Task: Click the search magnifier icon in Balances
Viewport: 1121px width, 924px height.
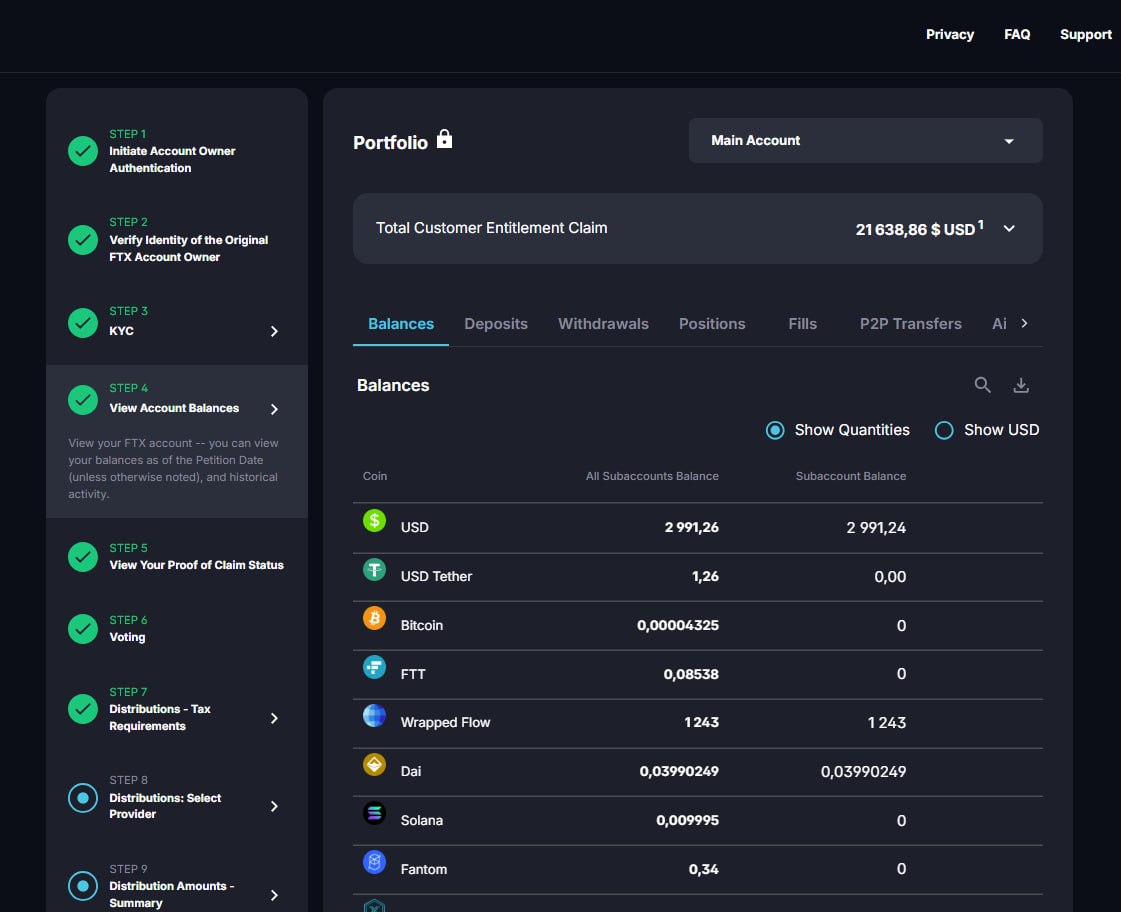Action: click(x=982, y=385)
